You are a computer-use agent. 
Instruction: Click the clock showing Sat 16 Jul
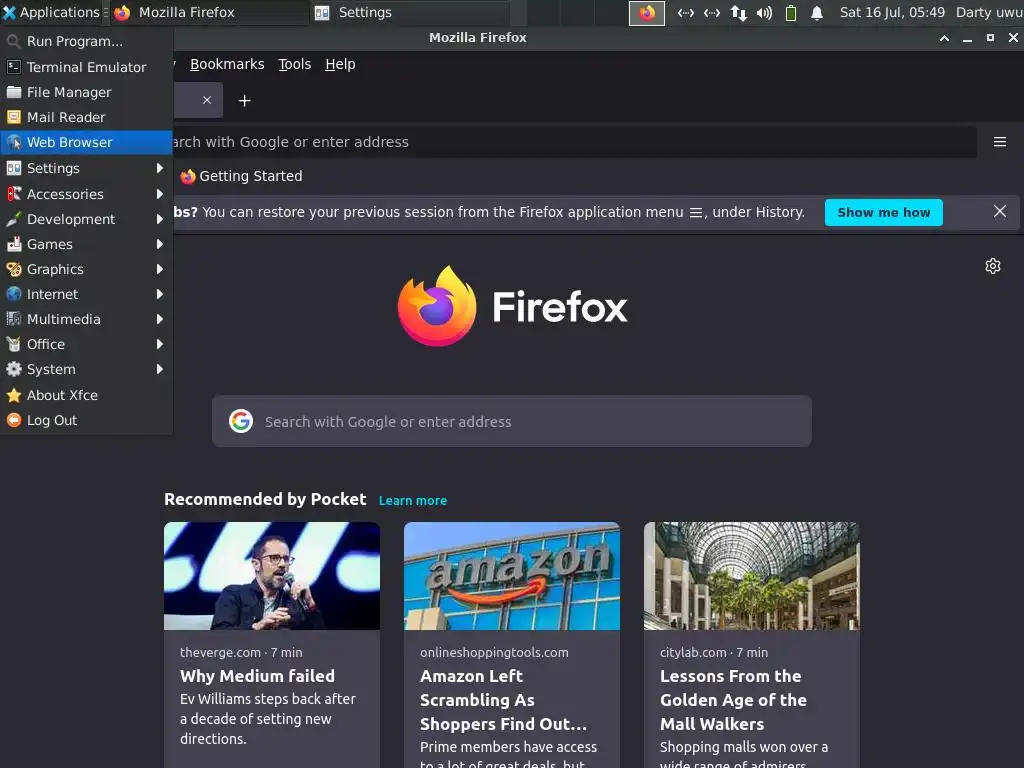[x=892, y=12]
